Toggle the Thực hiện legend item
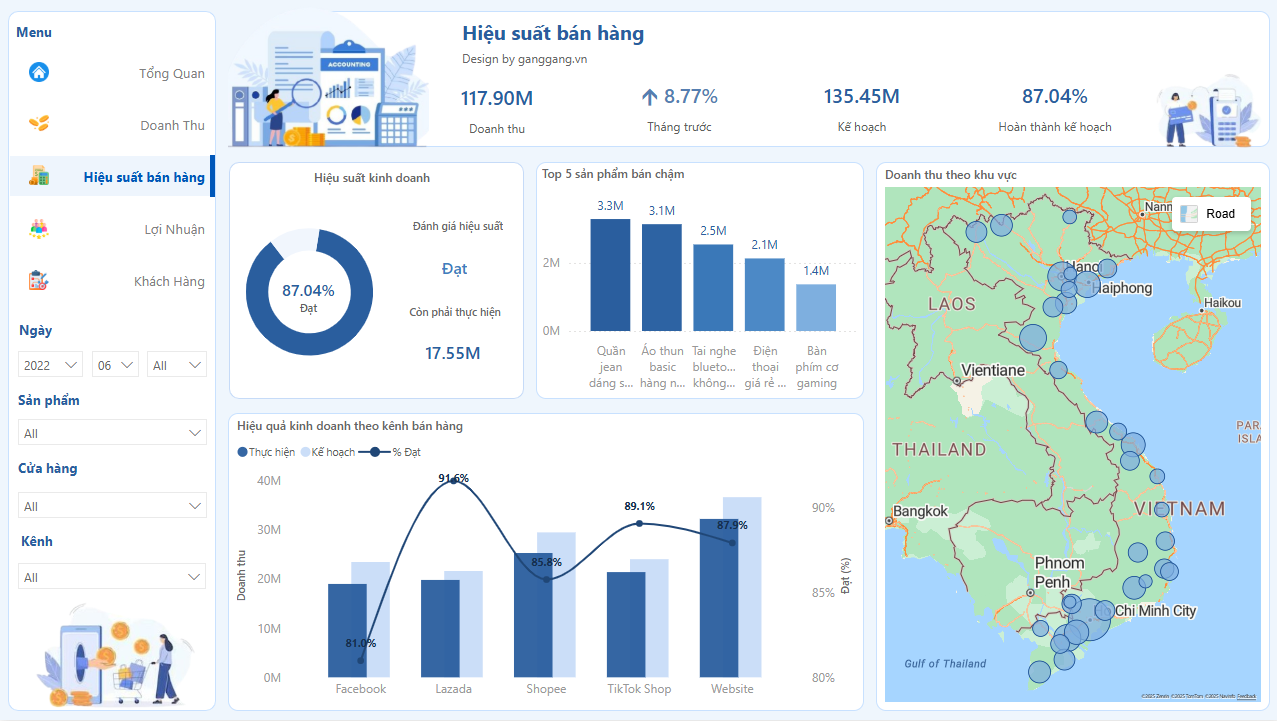 pos(266,452)
